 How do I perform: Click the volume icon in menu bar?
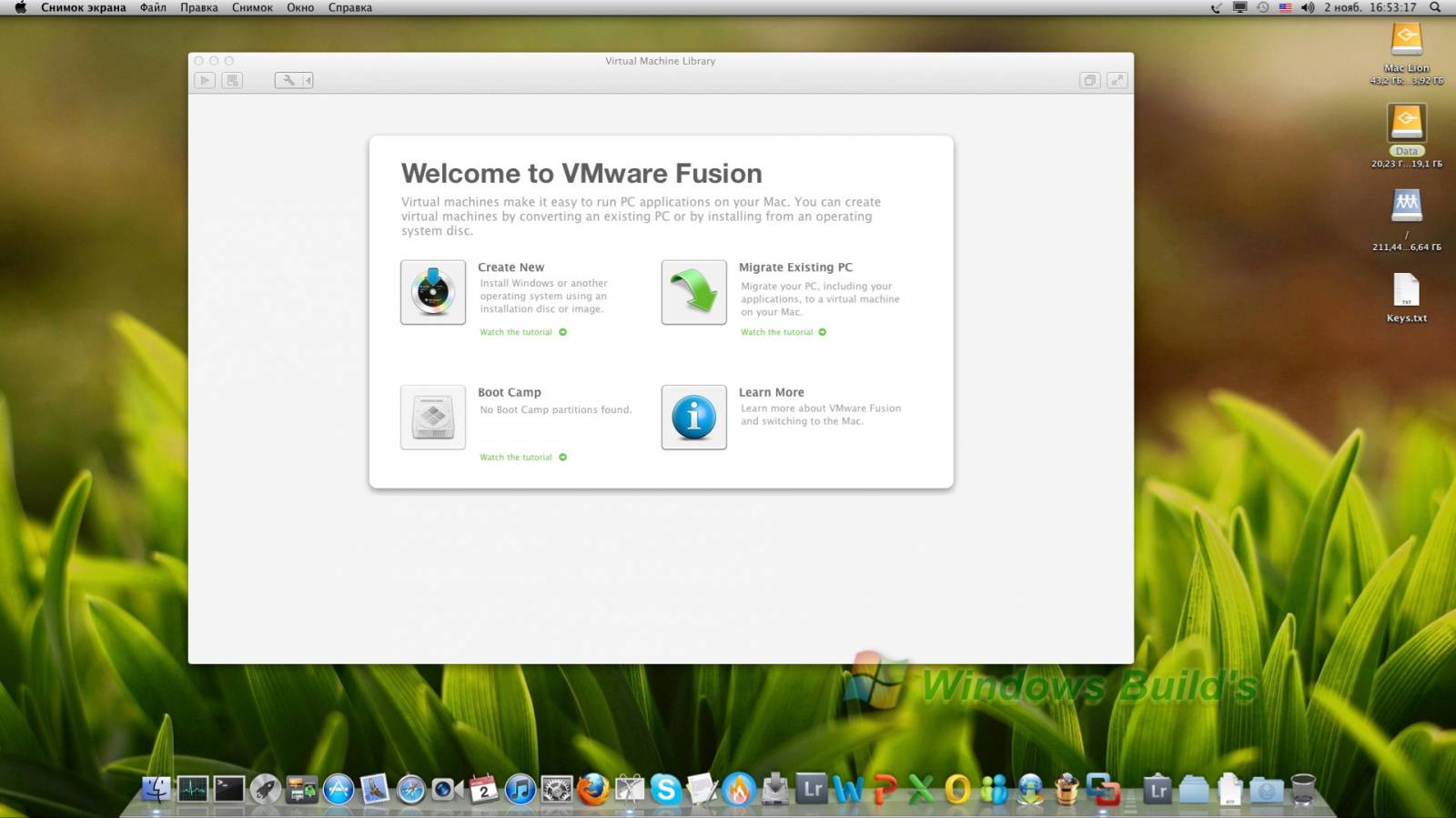click(x=1308, y=7)
